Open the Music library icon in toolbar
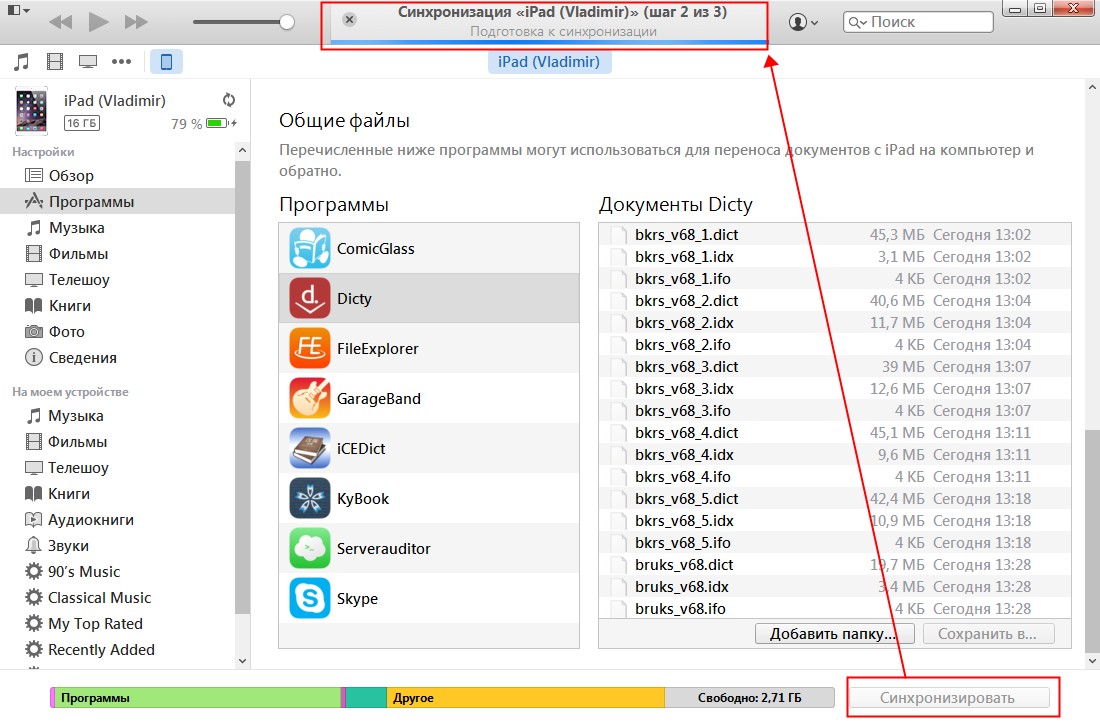This screenshot has width=1100, height=725. click(x=21, y=62)
